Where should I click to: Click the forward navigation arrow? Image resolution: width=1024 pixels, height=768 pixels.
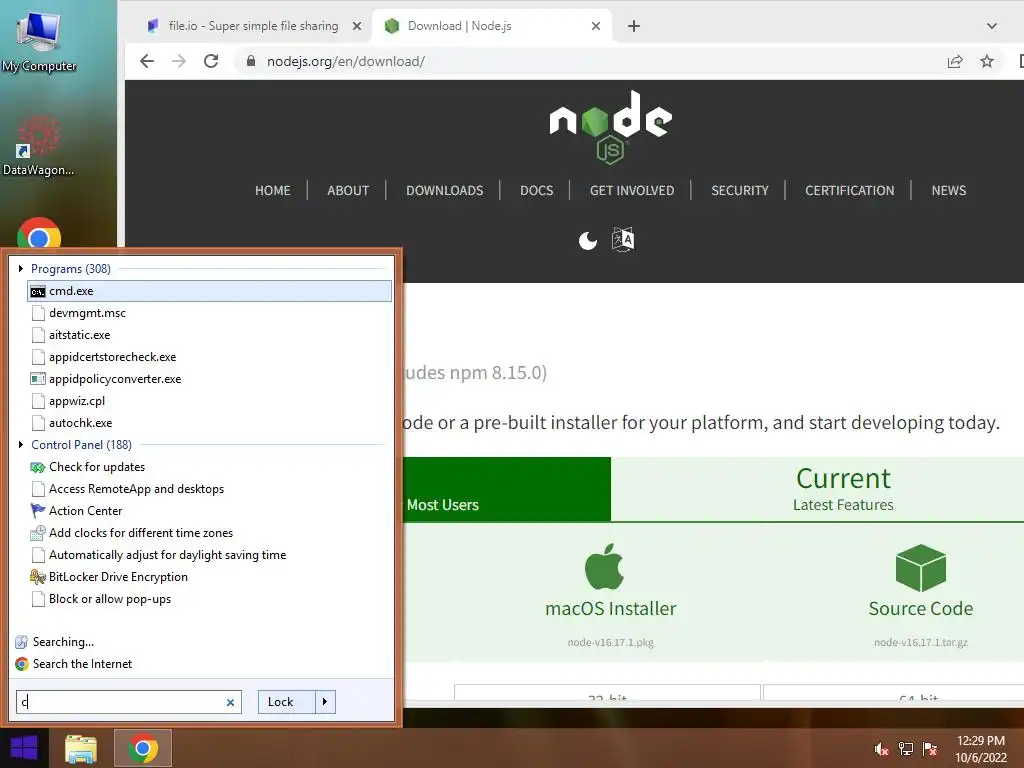(179, 61)
